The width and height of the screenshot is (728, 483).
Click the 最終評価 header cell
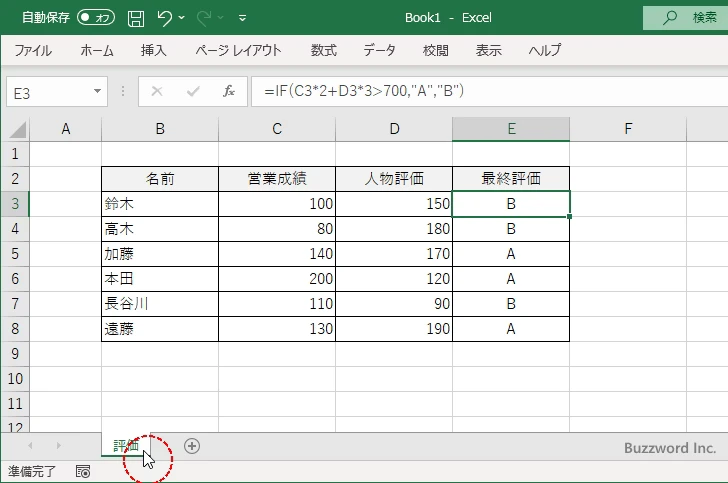coord(511,179)
